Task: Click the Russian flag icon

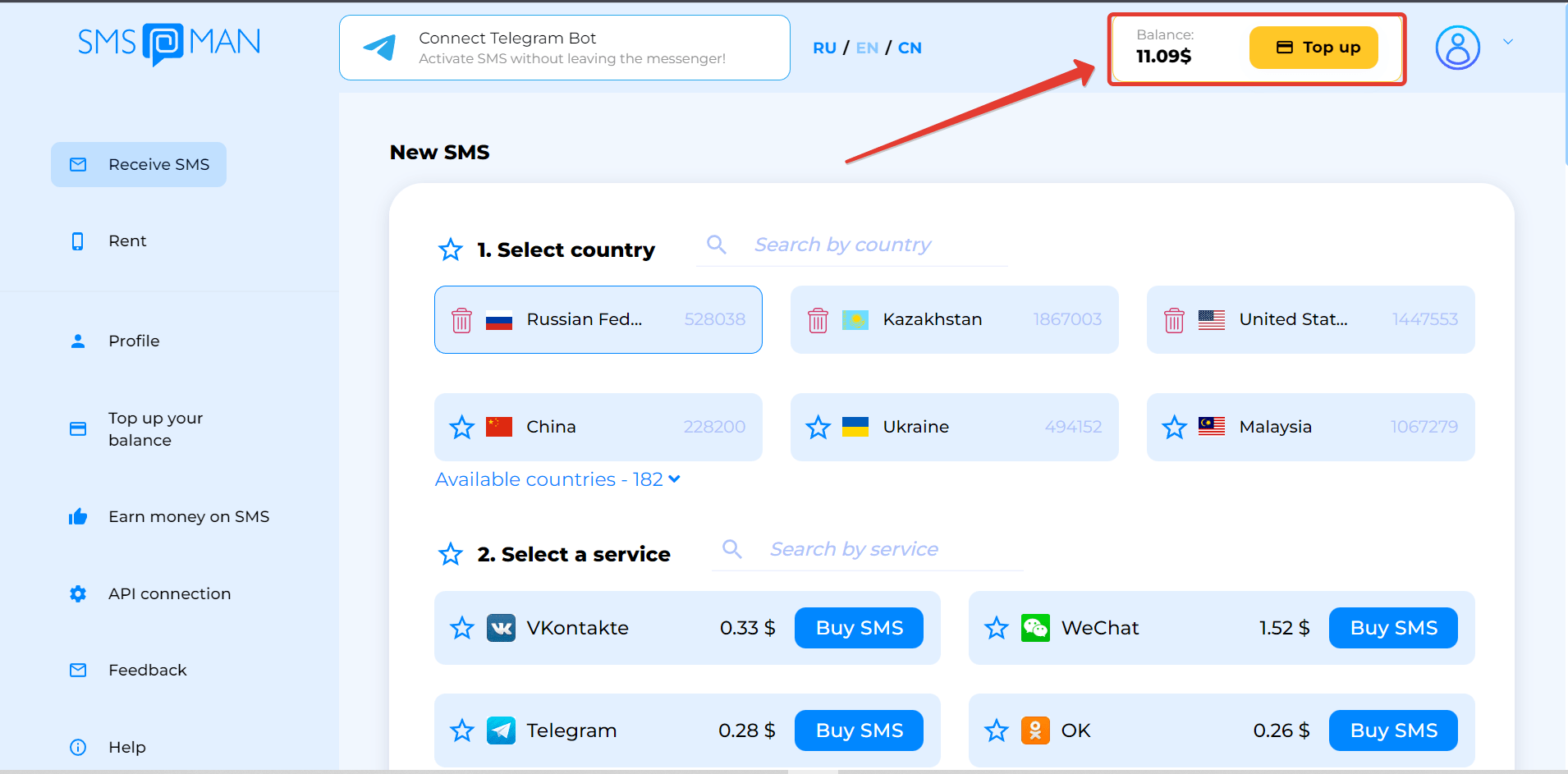Action: (x=499, y=320)
